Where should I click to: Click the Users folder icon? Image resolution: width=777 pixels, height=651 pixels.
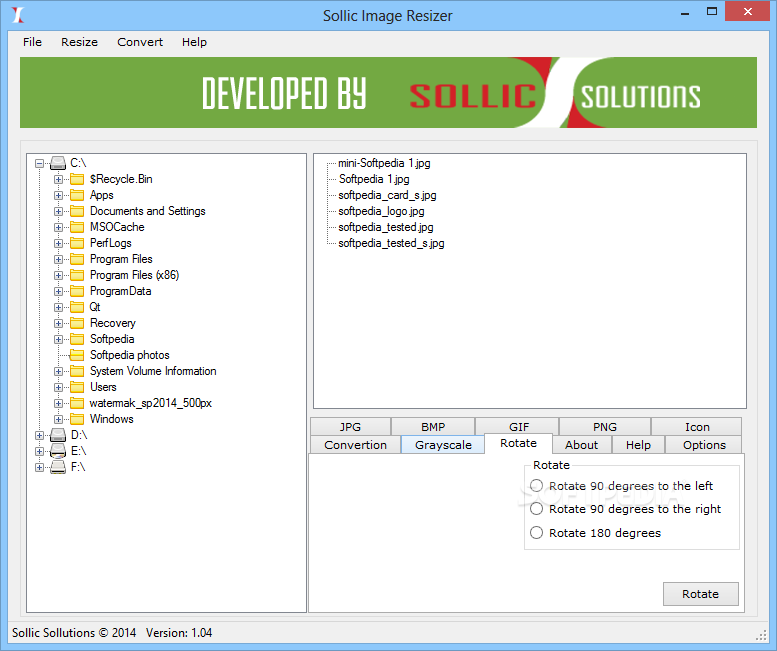tap(77, 387)
